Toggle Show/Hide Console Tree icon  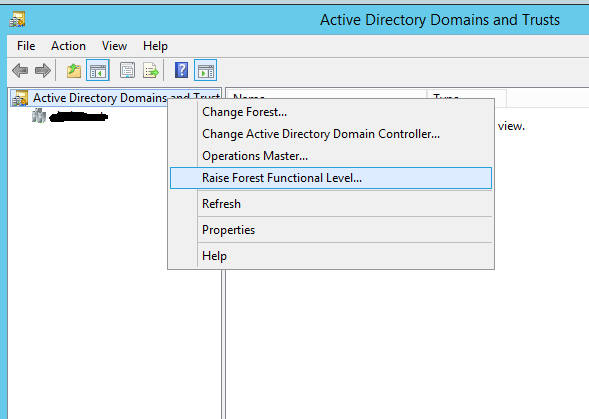point(98,70)
